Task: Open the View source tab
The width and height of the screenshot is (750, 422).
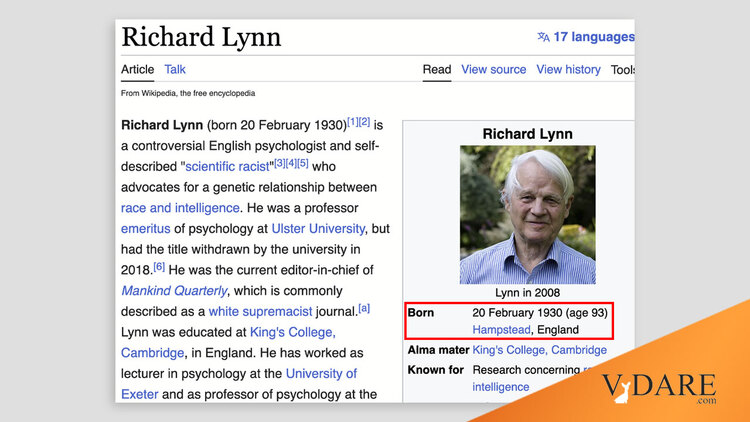Action: 494,69
